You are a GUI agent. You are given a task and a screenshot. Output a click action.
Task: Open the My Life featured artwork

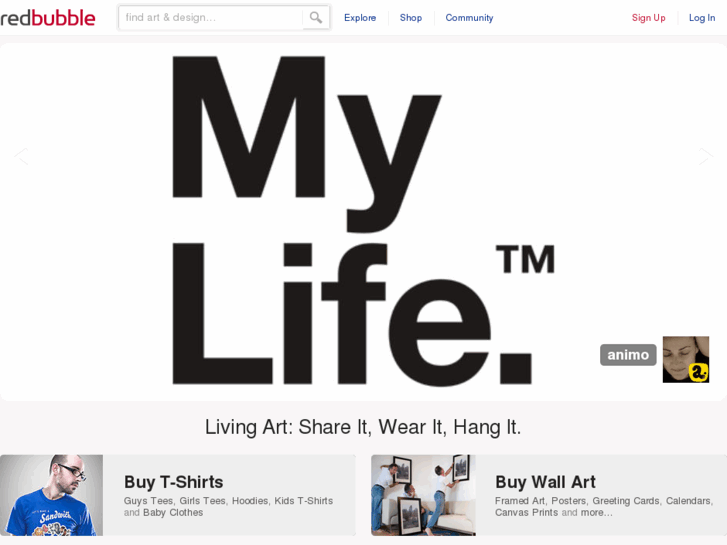point(364,222)
